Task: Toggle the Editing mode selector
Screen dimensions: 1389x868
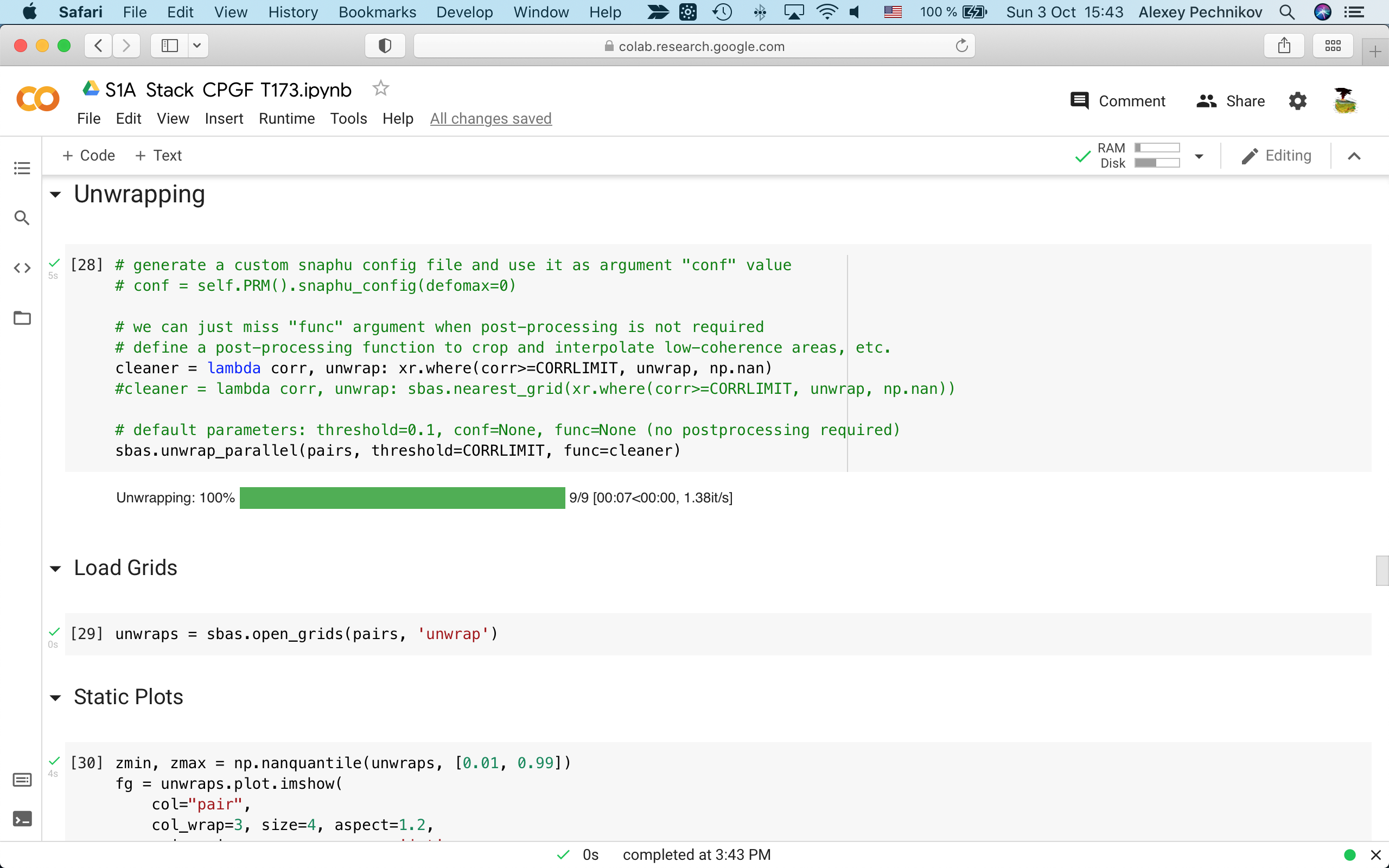Action: (1277, 155)
